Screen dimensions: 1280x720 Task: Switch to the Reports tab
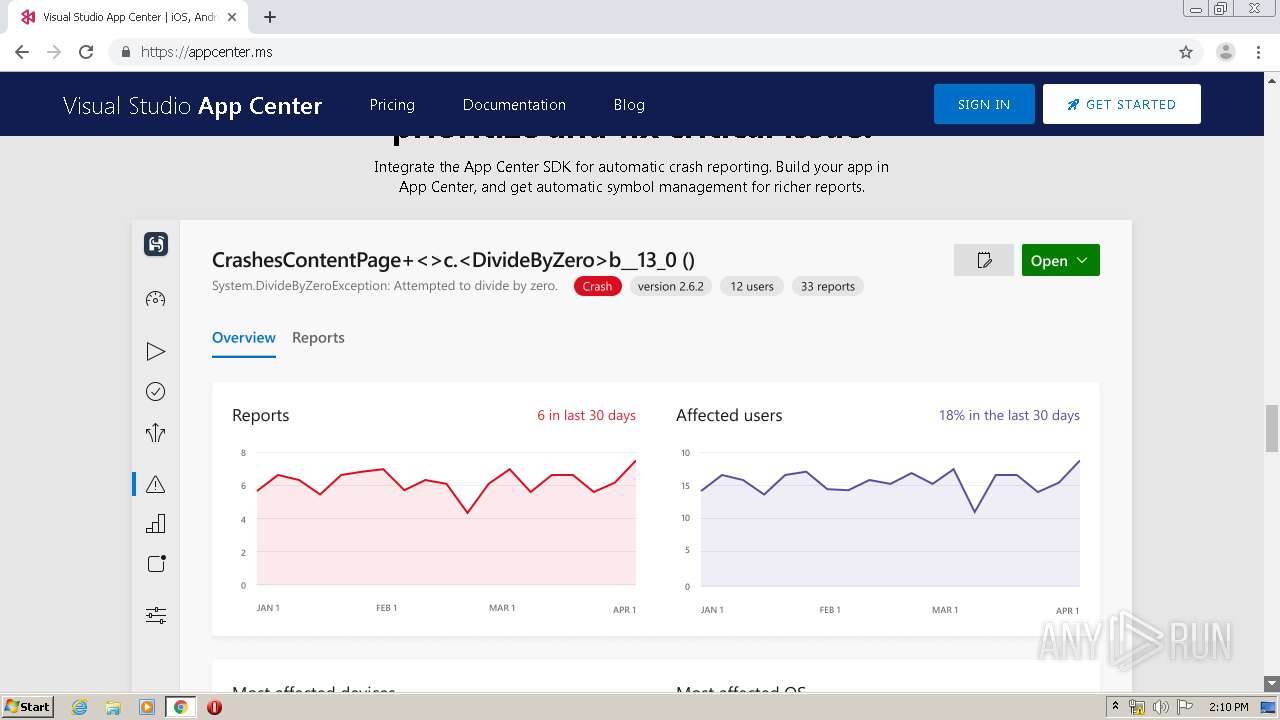[x=318, y=338]
